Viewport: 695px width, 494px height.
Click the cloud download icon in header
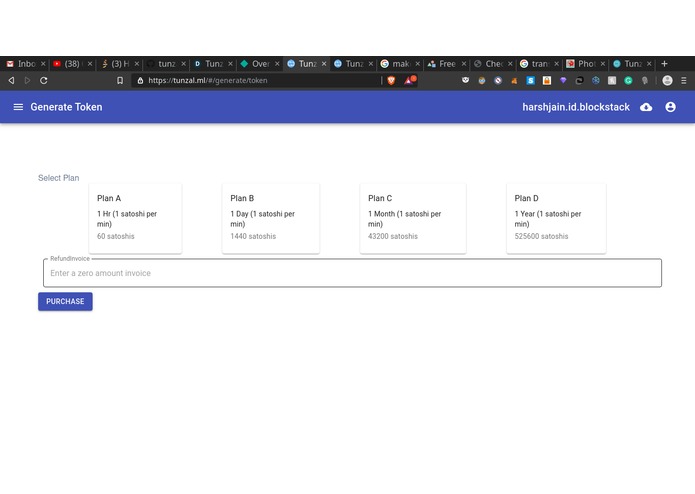pos(646,107)
